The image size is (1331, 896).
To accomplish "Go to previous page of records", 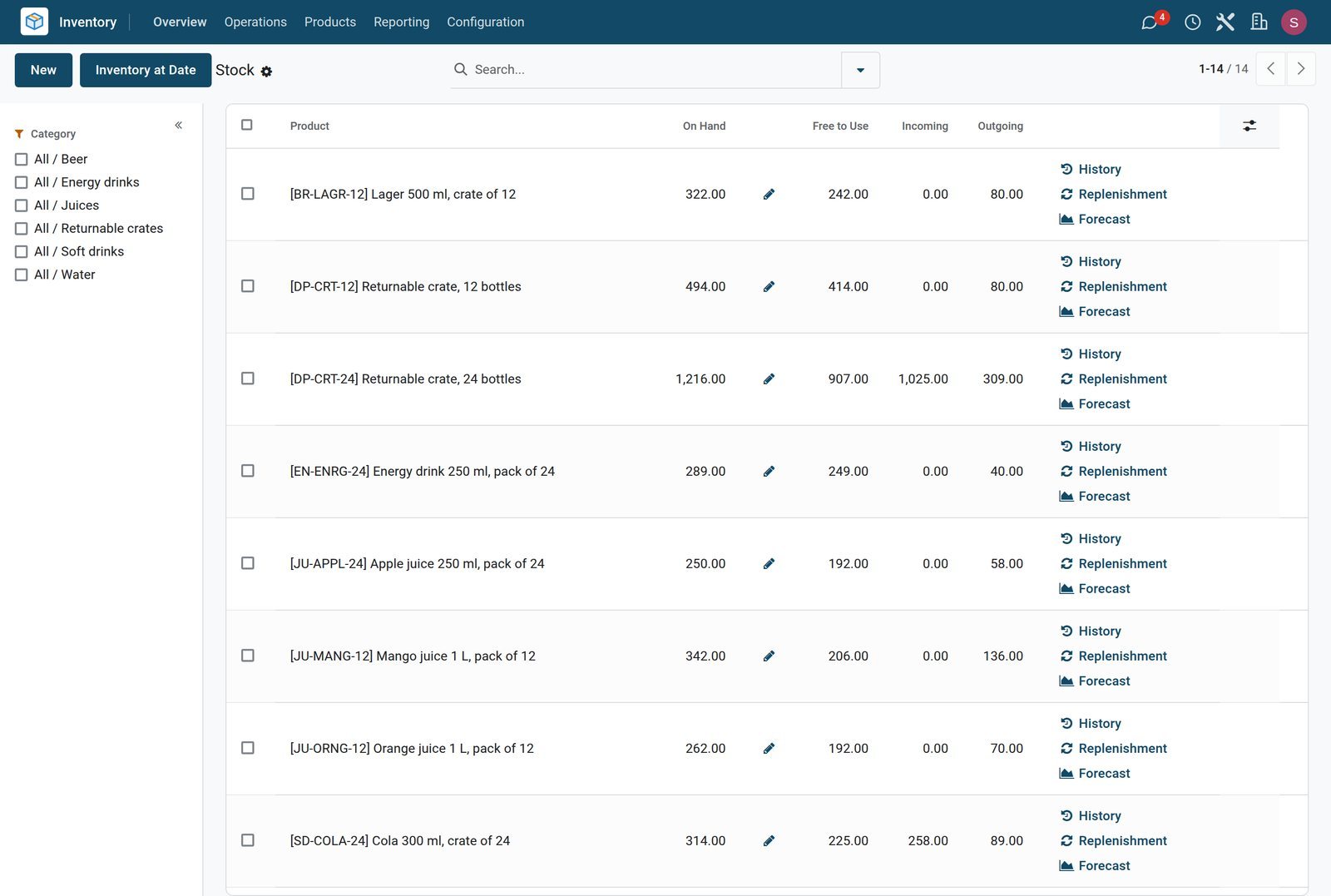I will coord(1270,69).
